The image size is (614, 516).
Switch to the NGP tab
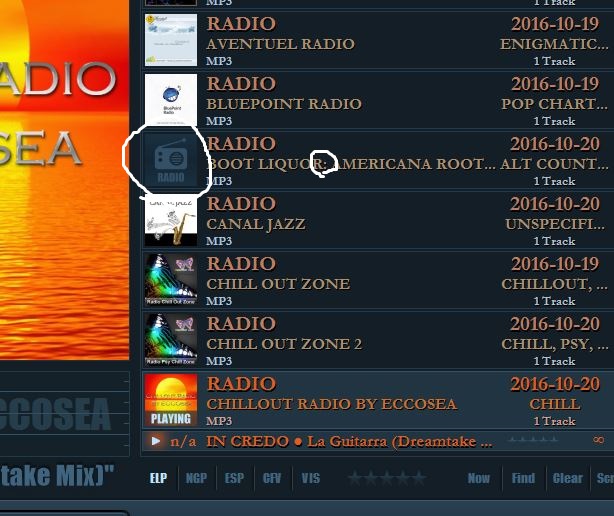click(x=196, y=478)
